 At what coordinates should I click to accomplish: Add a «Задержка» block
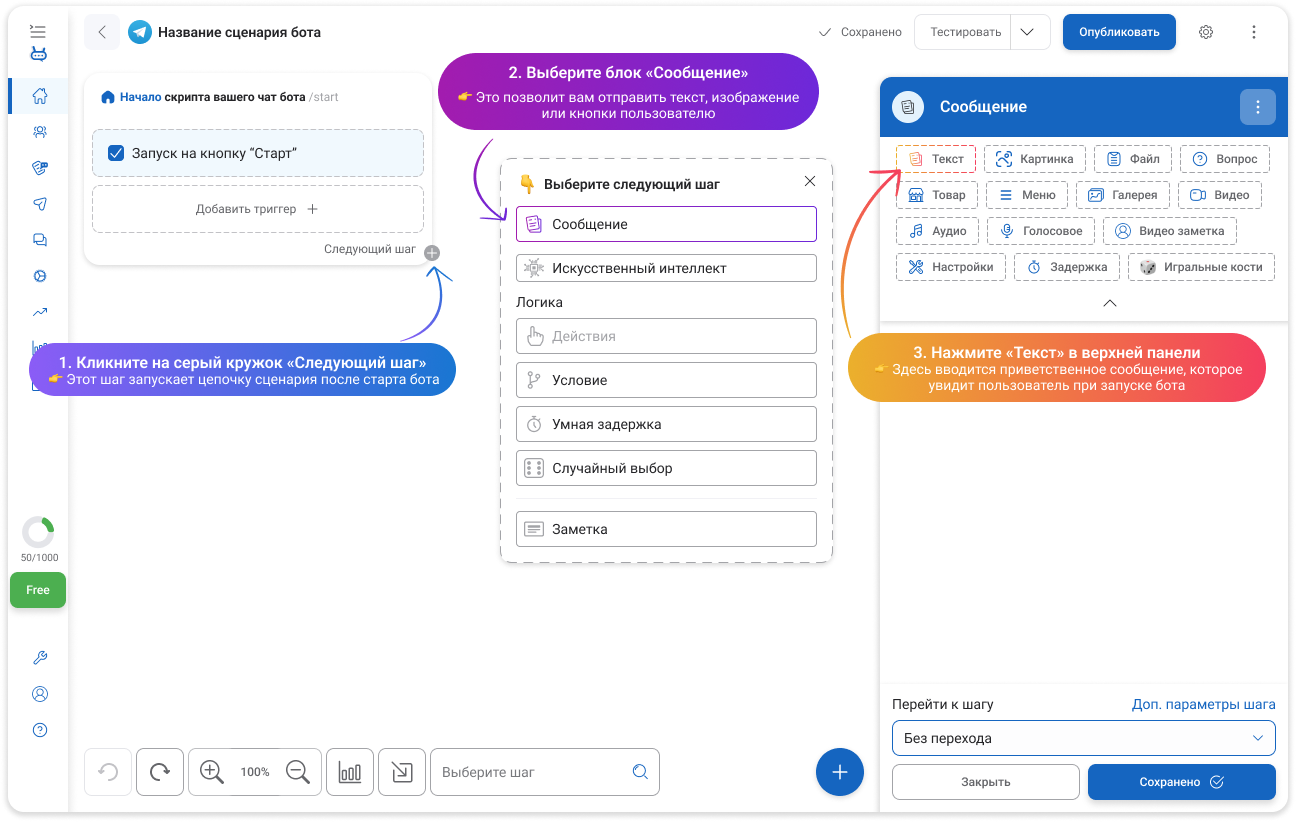1067,267
